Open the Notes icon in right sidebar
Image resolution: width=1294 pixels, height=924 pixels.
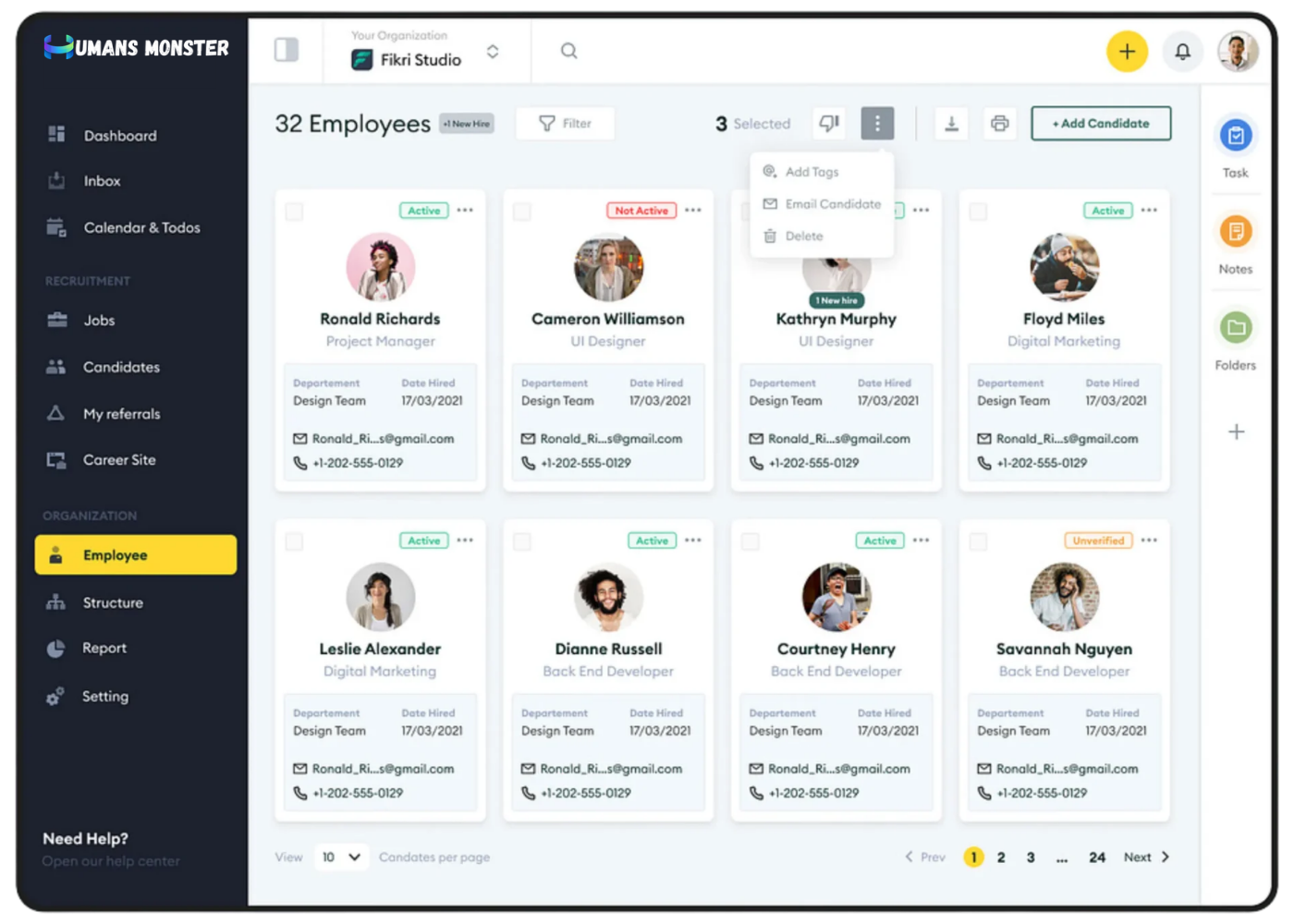1236,231
